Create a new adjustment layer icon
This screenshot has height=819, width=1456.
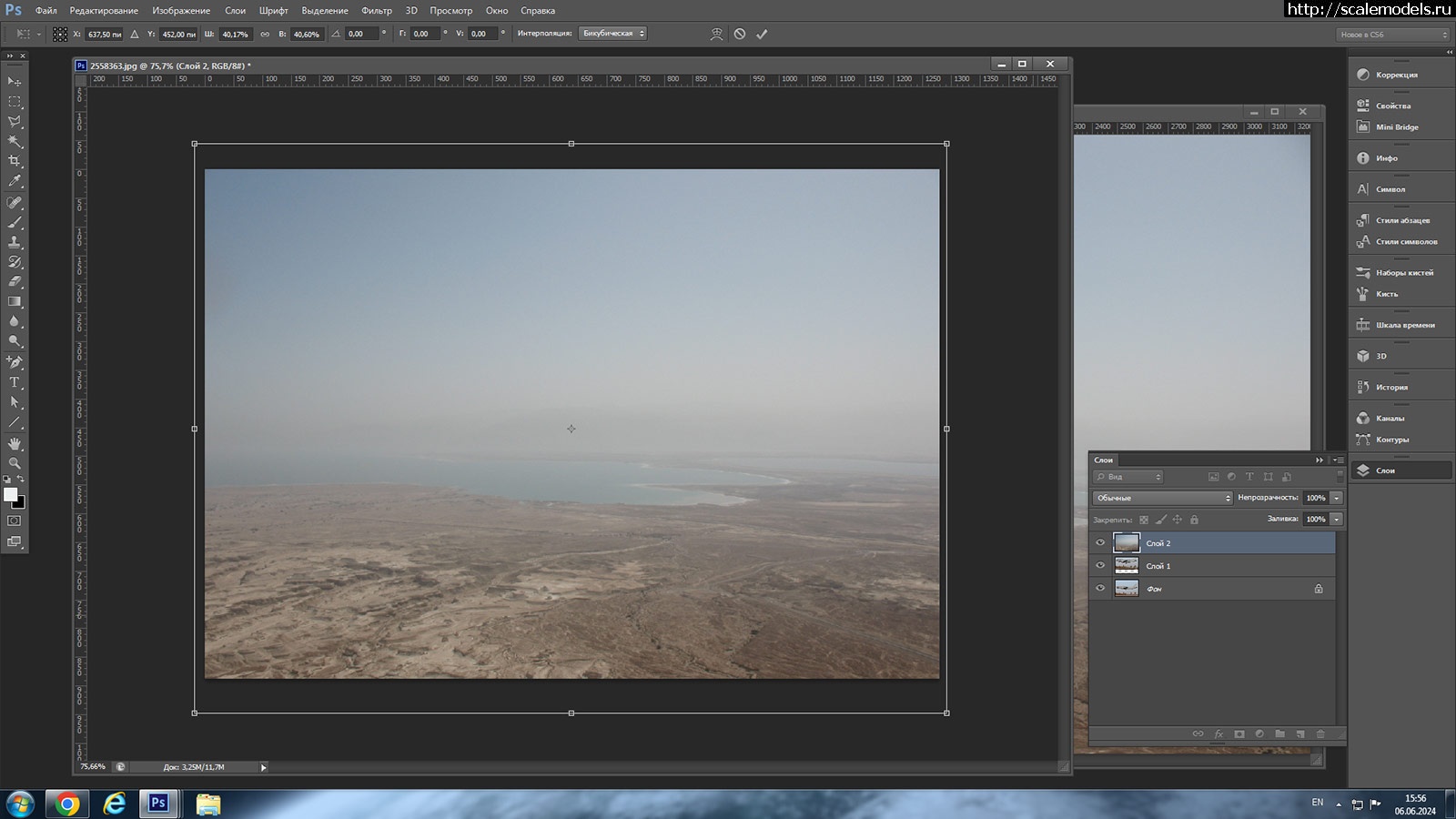(x=1259, y=733)
